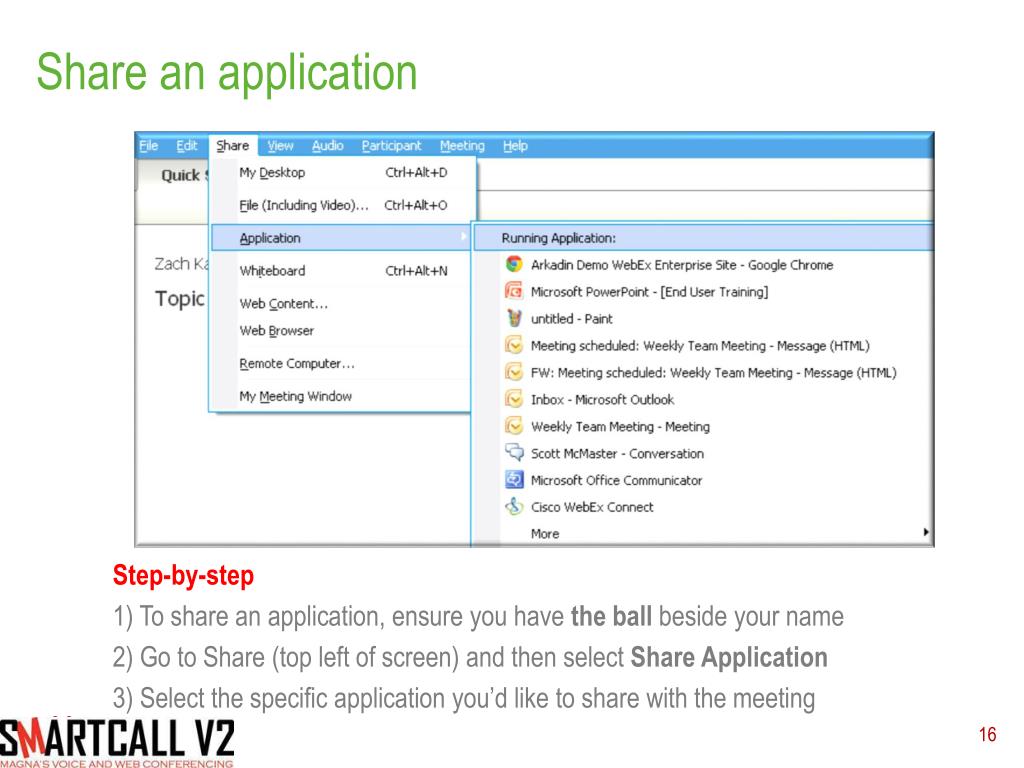Select My Desktop in the Share menu
This screenshot has width=1024, height=768.
click(343, 172)
